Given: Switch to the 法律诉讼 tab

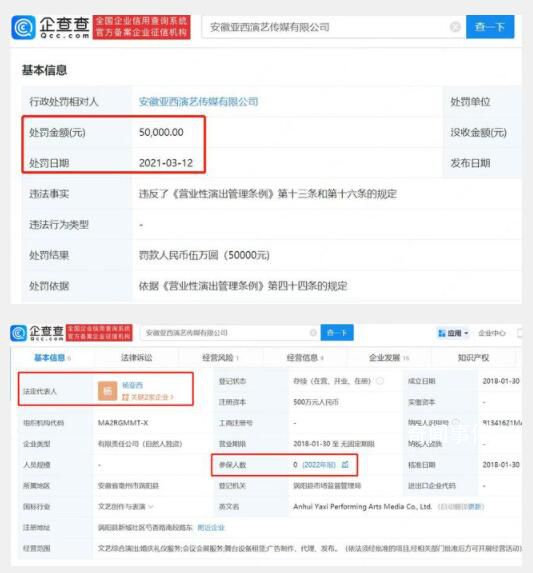Looking at the screenshot, I should point(137,357).
